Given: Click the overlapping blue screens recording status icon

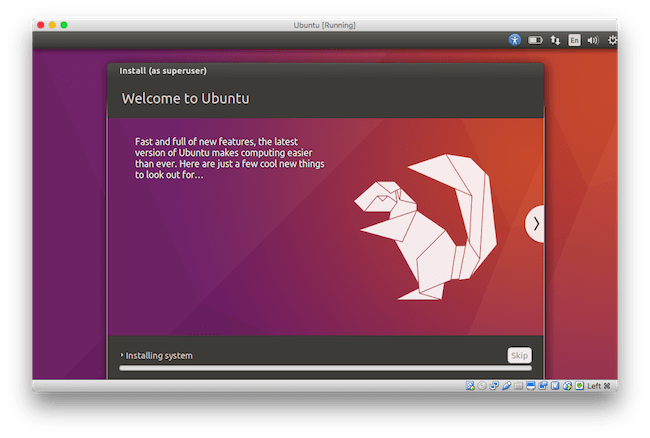Looking at the screenshot, I should (543, 386).
